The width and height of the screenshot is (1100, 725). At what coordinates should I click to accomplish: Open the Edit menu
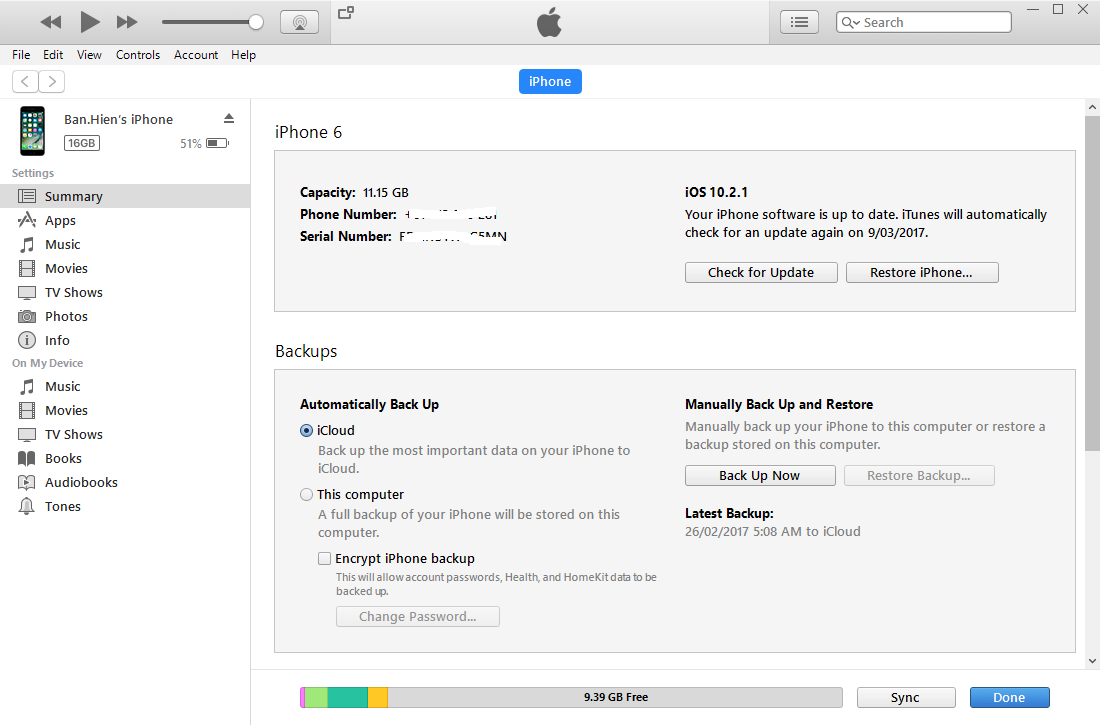(x=53, y=55)
